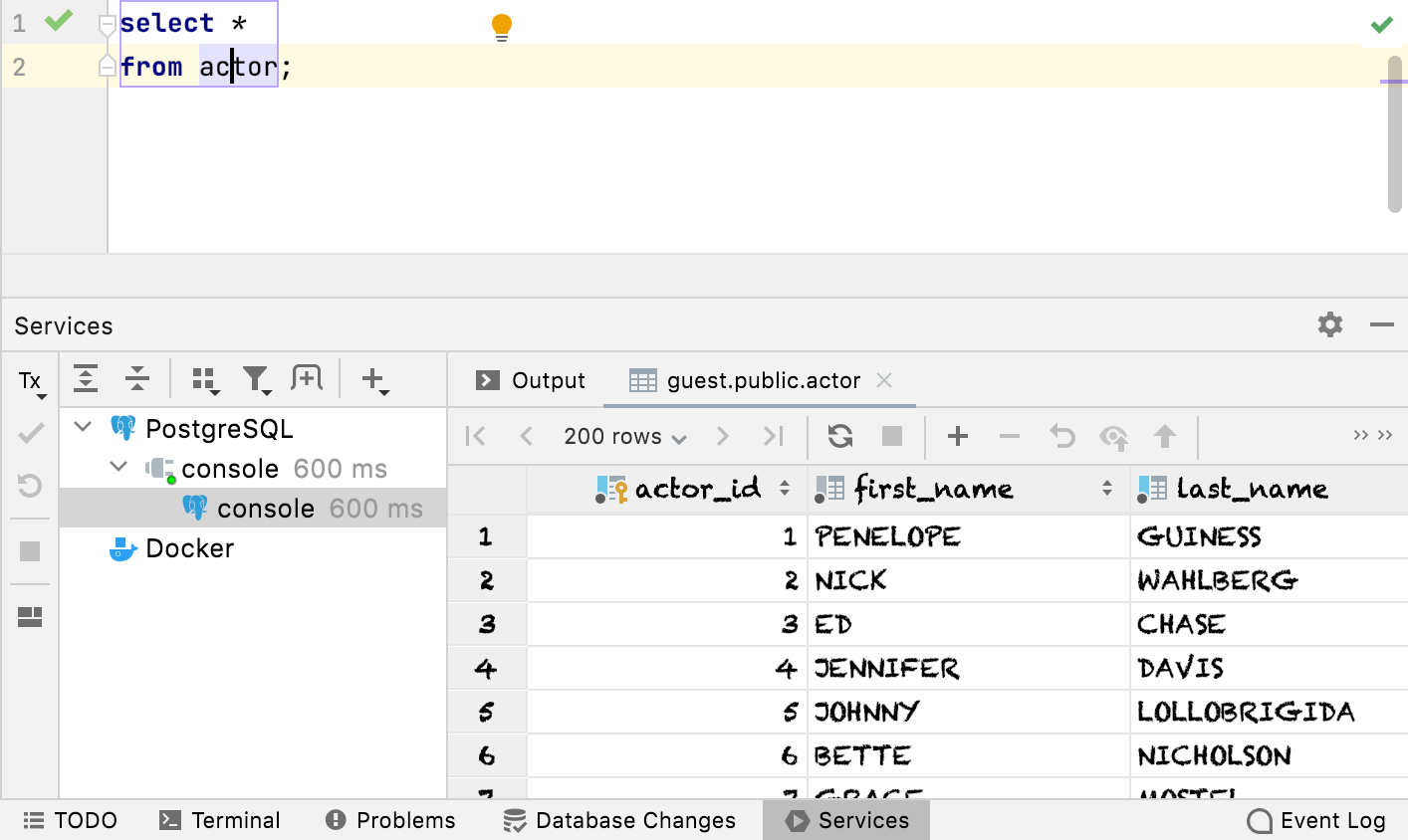This screenshot has width=1408, height=840.
Task: Open the 200 rows page size dropdown
Action: (624, 436)
